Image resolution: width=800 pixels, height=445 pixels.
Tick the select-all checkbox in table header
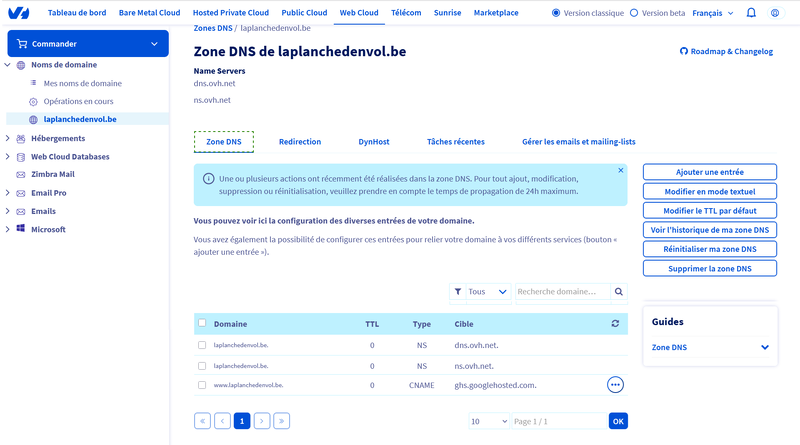202,323
